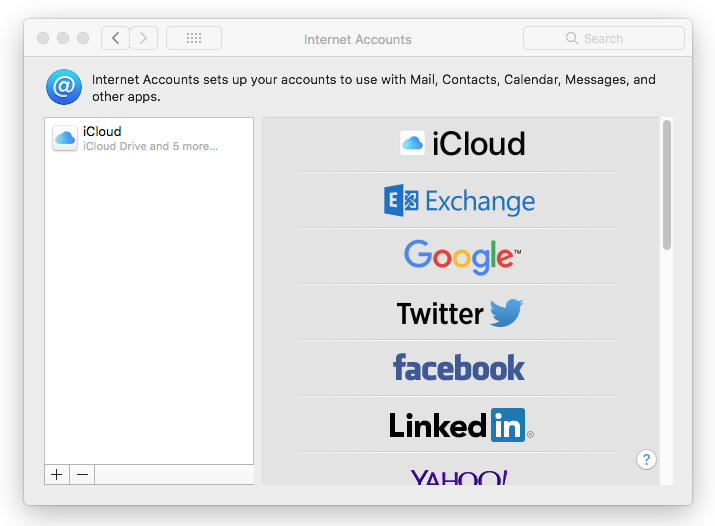This screenshot has width=715, height=526.
Task: Click the iCloud cloud icon in sidebar
Action: point(65,138)
